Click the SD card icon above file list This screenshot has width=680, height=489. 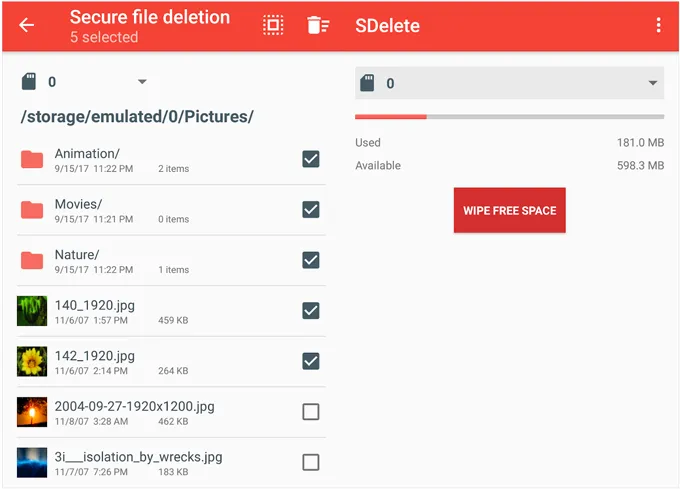pyautogui.click(x=27, y=82)
